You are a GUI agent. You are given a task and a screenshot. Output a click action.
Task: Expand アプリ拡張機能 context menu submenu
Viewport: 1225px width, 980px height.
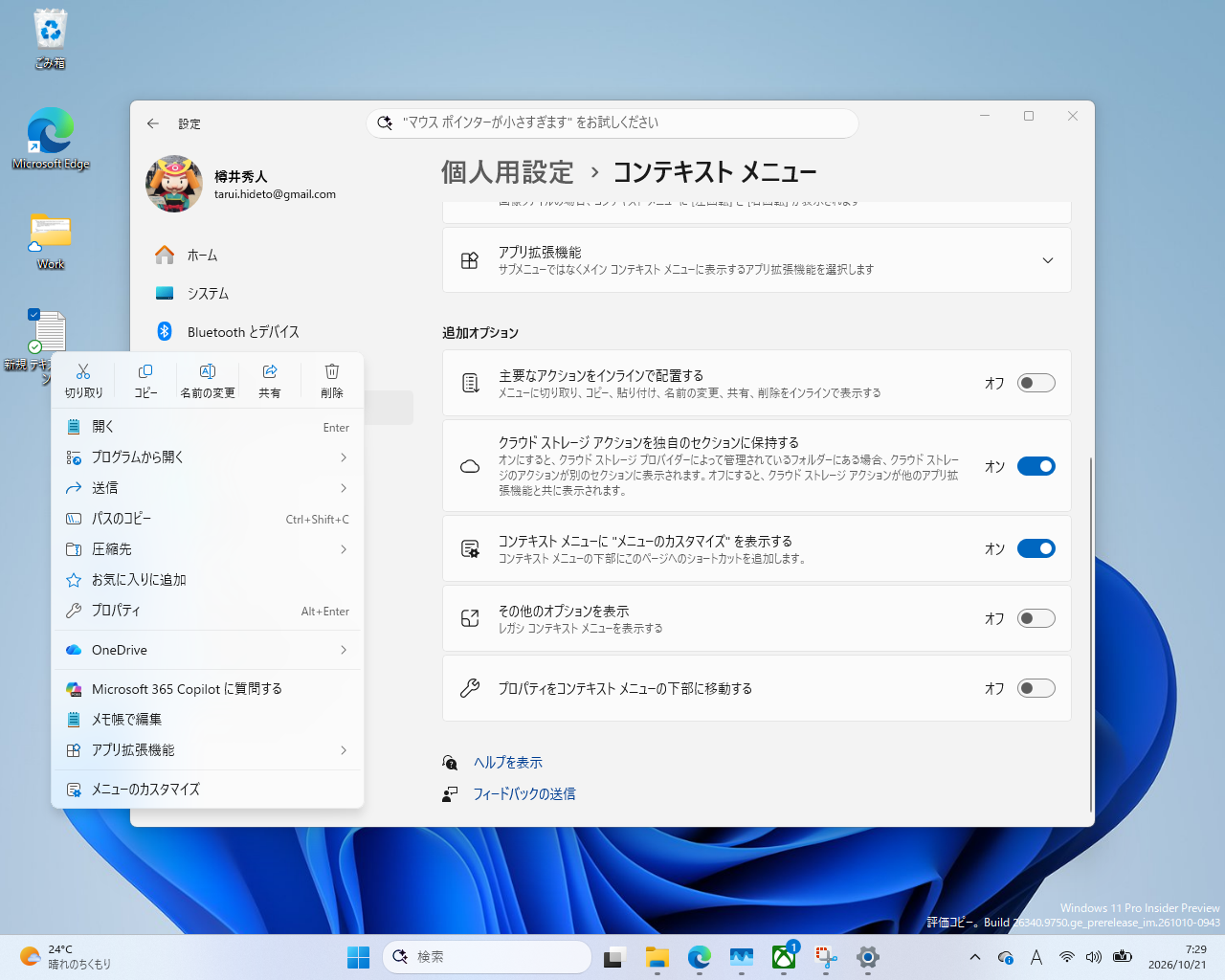click(x=208, y=750)
